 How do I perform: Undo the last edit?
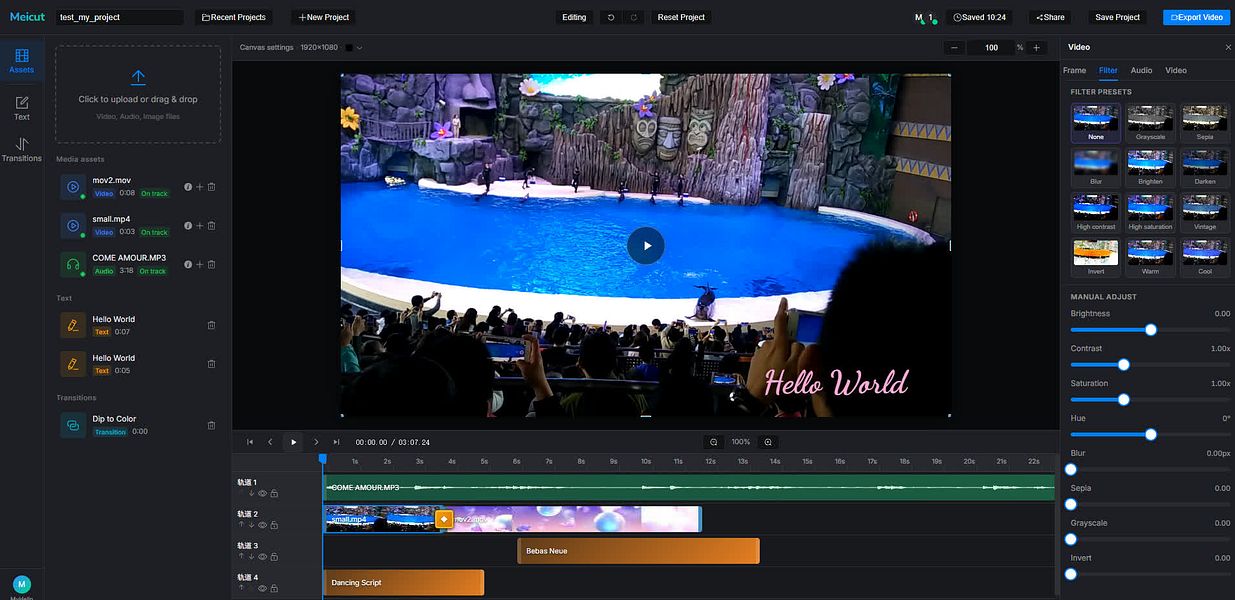611,17
